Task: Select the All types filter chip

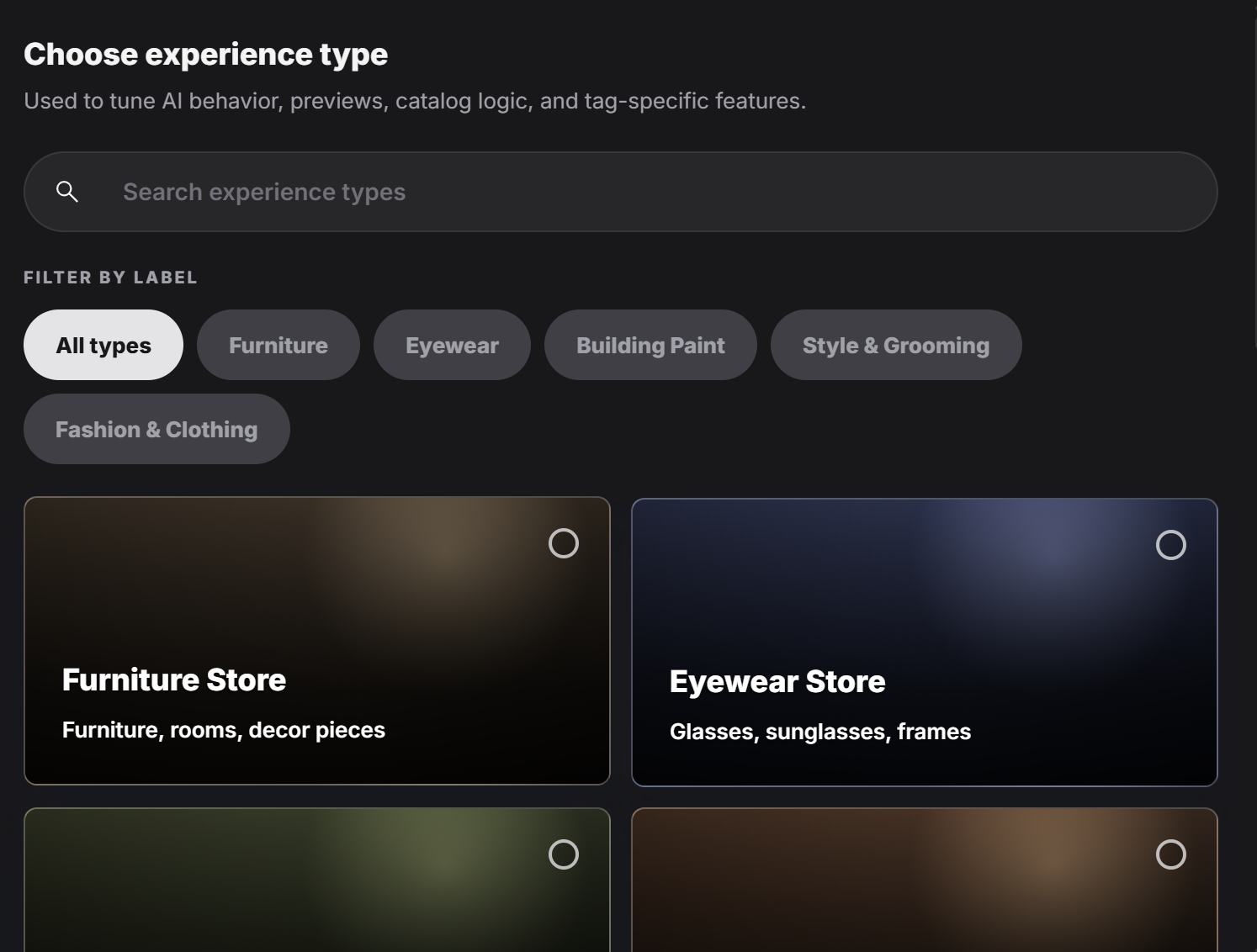Action: (103, 345)
